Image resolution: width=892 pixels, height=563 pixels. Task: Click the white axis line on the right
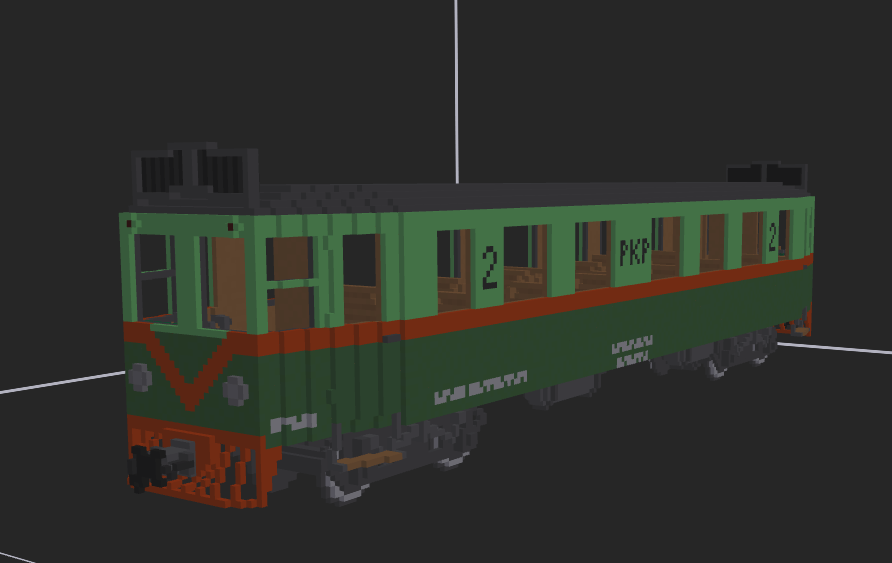tap(840, 347)
